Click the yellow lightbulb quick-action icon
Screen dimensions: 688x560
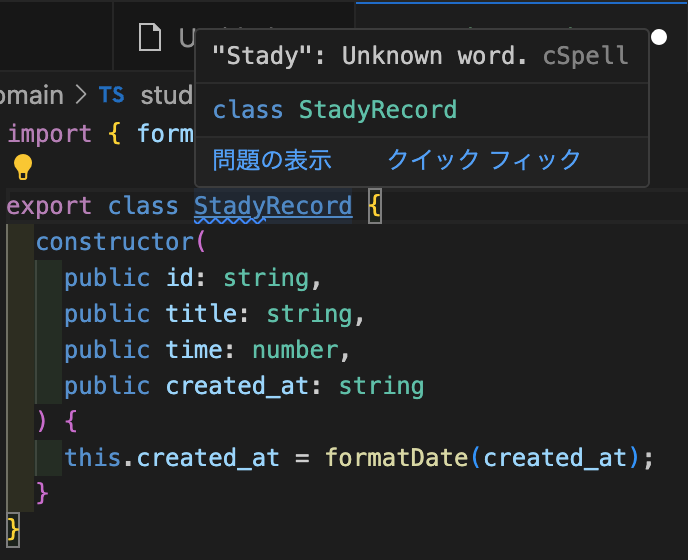(23, 167)
